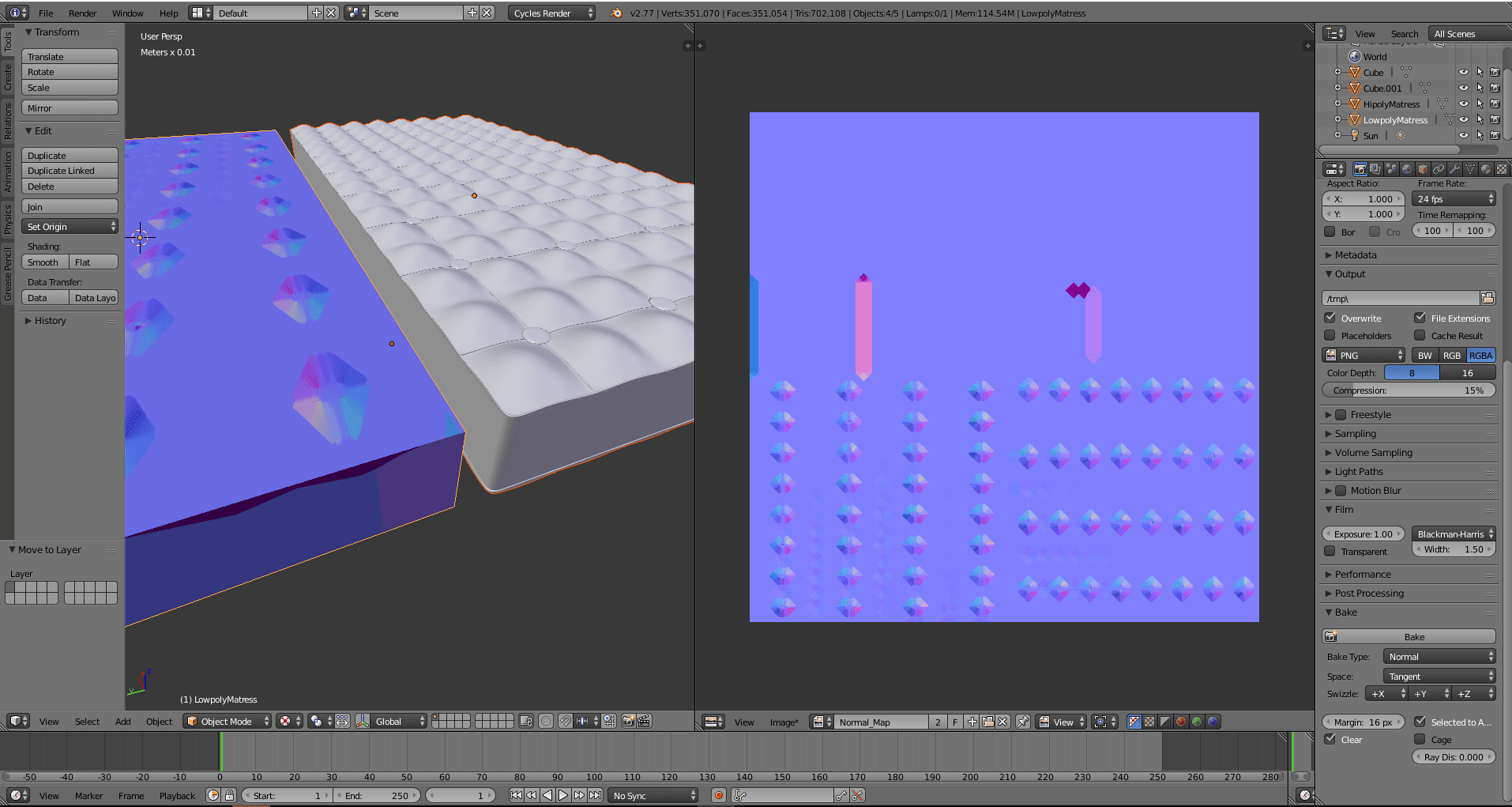Expand the Performance panel
This screenshot has width=1512, height=807.
(1363, 574)
